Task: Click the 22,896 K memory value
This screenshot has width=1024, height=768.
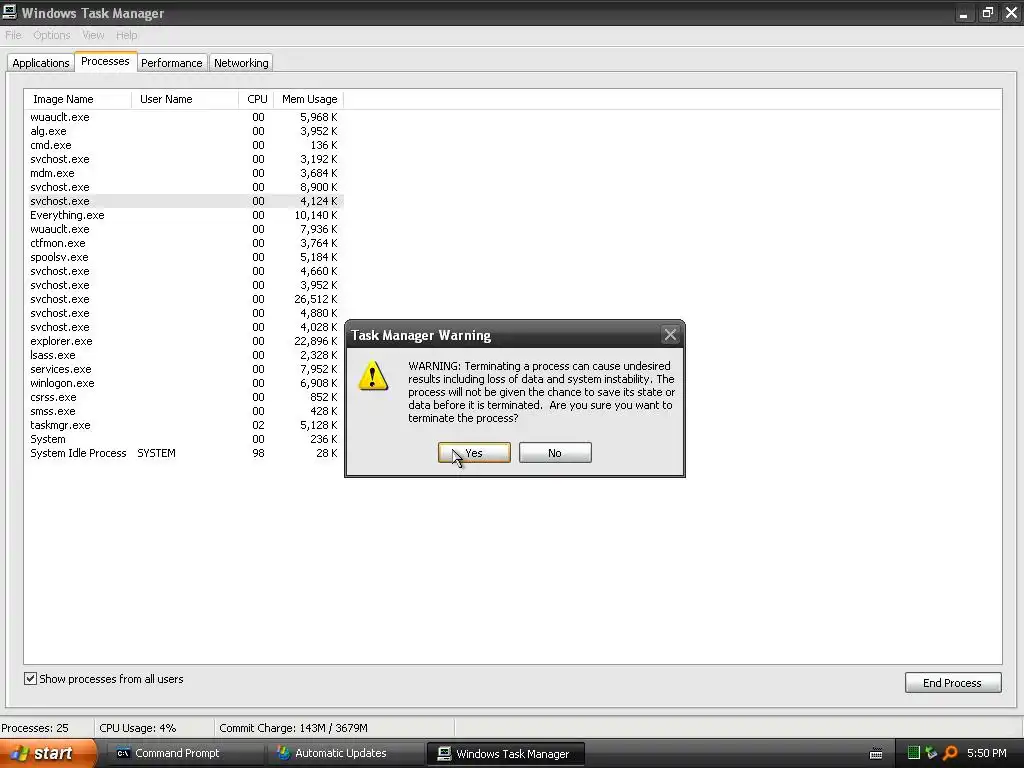Action: pos(315,341)
